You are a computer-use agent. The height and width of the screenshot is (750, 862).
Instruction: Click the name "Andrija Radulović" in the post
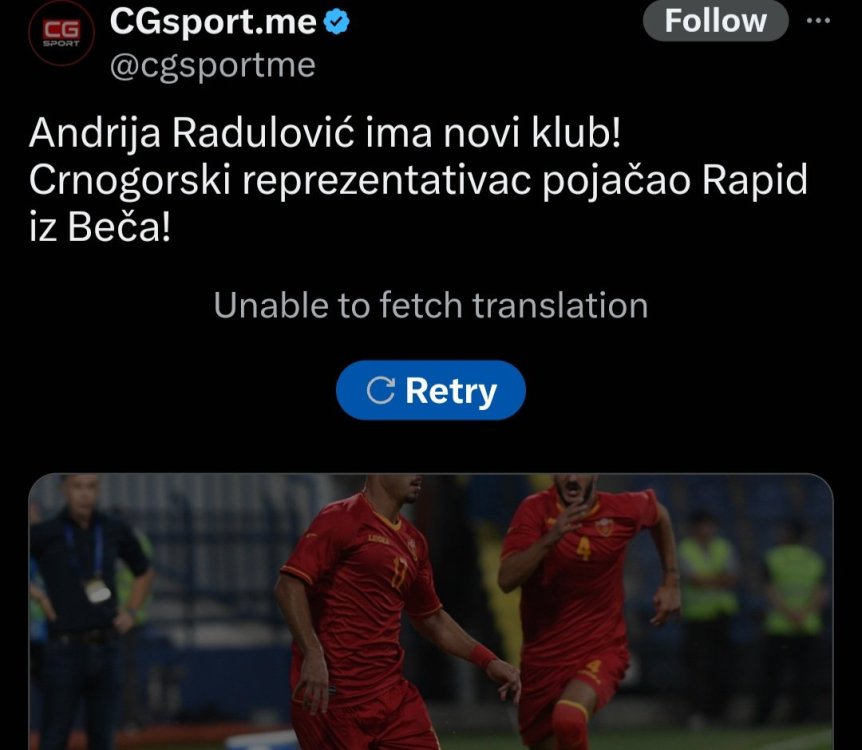point(191,134)
